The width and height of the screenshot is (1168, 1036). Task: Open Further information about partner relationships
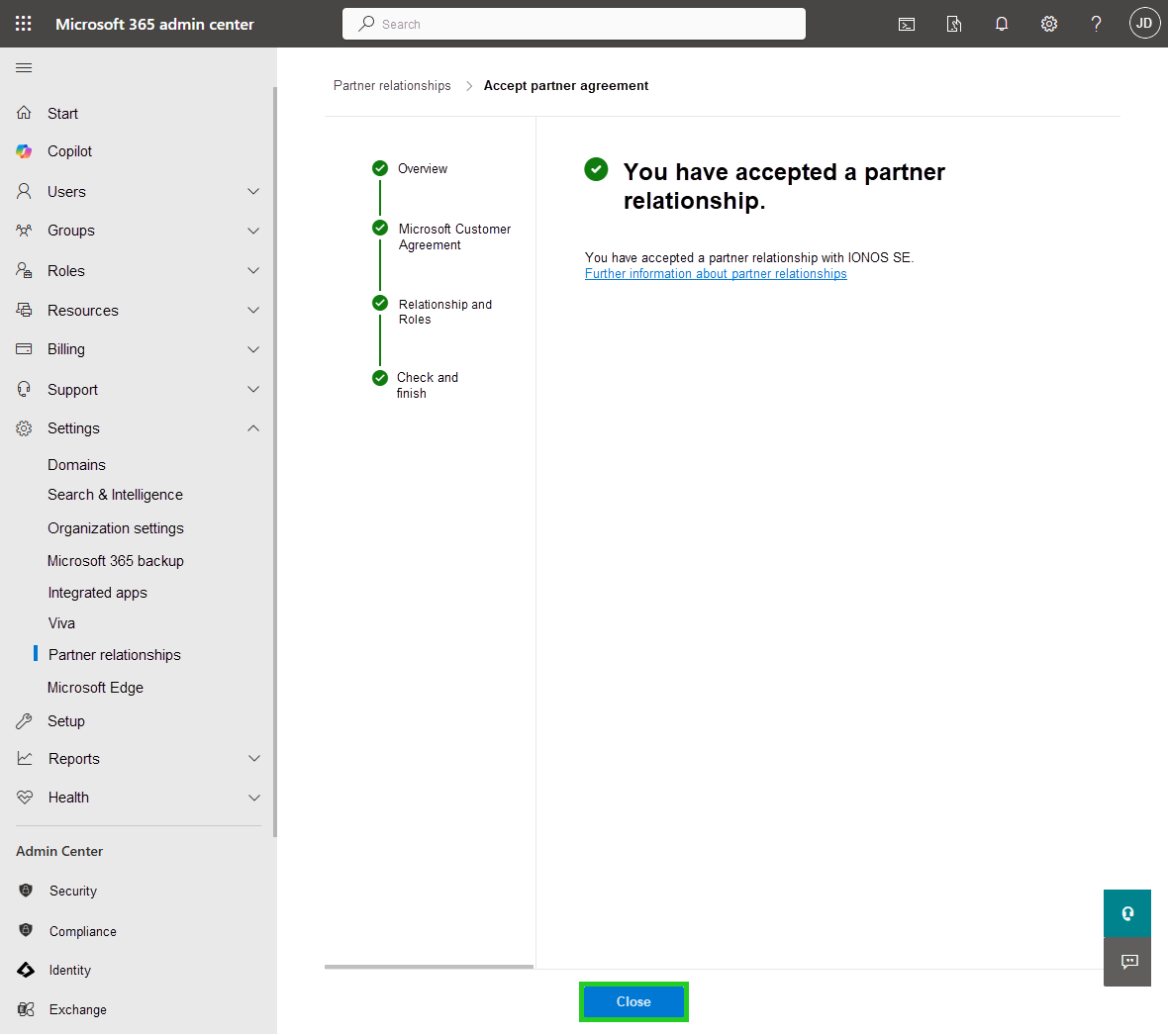click(716, 273)
